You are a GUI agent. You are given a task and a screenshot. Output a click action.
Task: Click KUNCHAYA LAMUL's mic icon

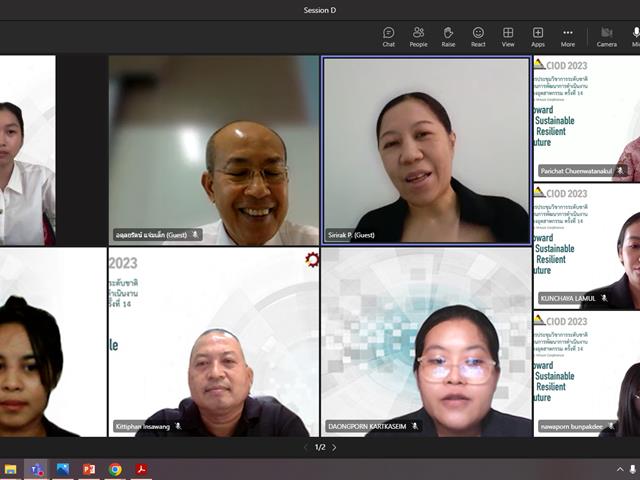[x=604, y=298]
